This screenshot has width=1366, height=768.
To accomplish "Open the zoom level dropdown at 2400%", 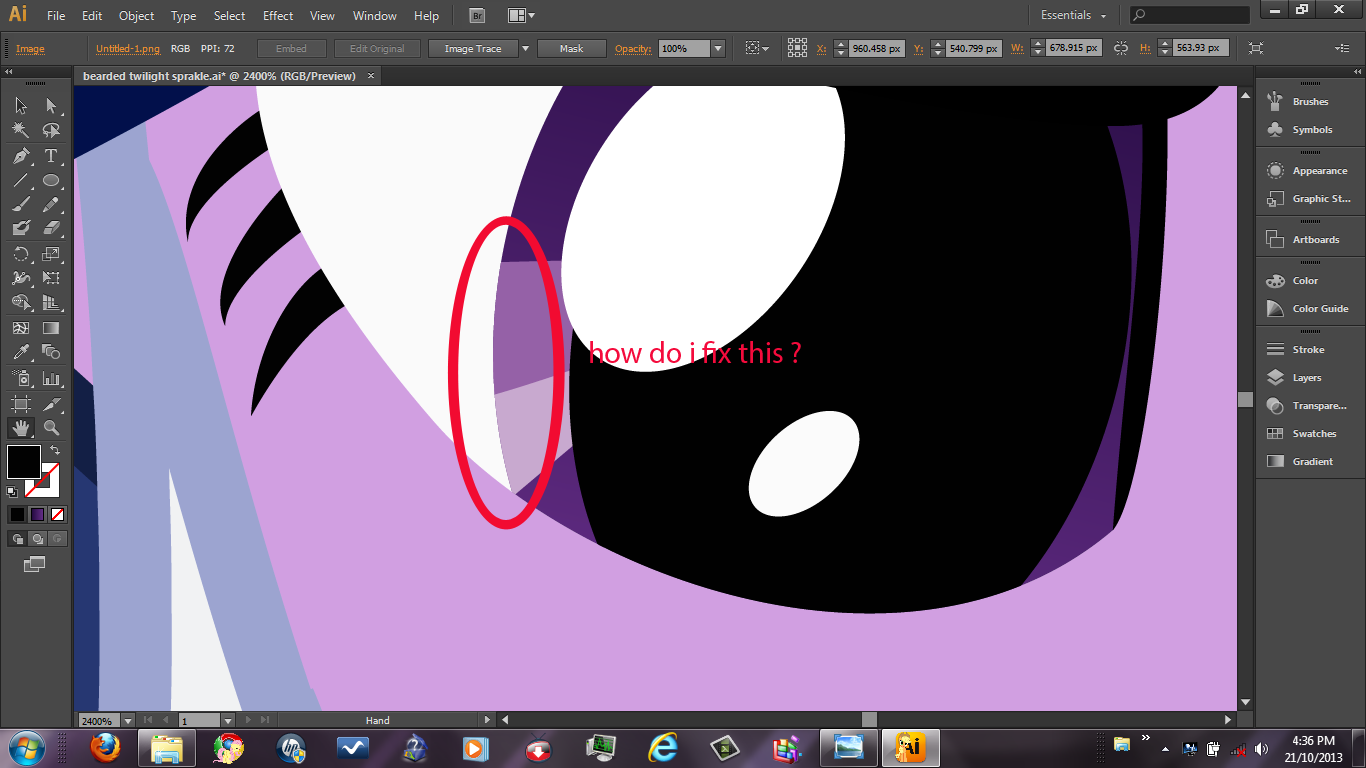I will (129, 720).
